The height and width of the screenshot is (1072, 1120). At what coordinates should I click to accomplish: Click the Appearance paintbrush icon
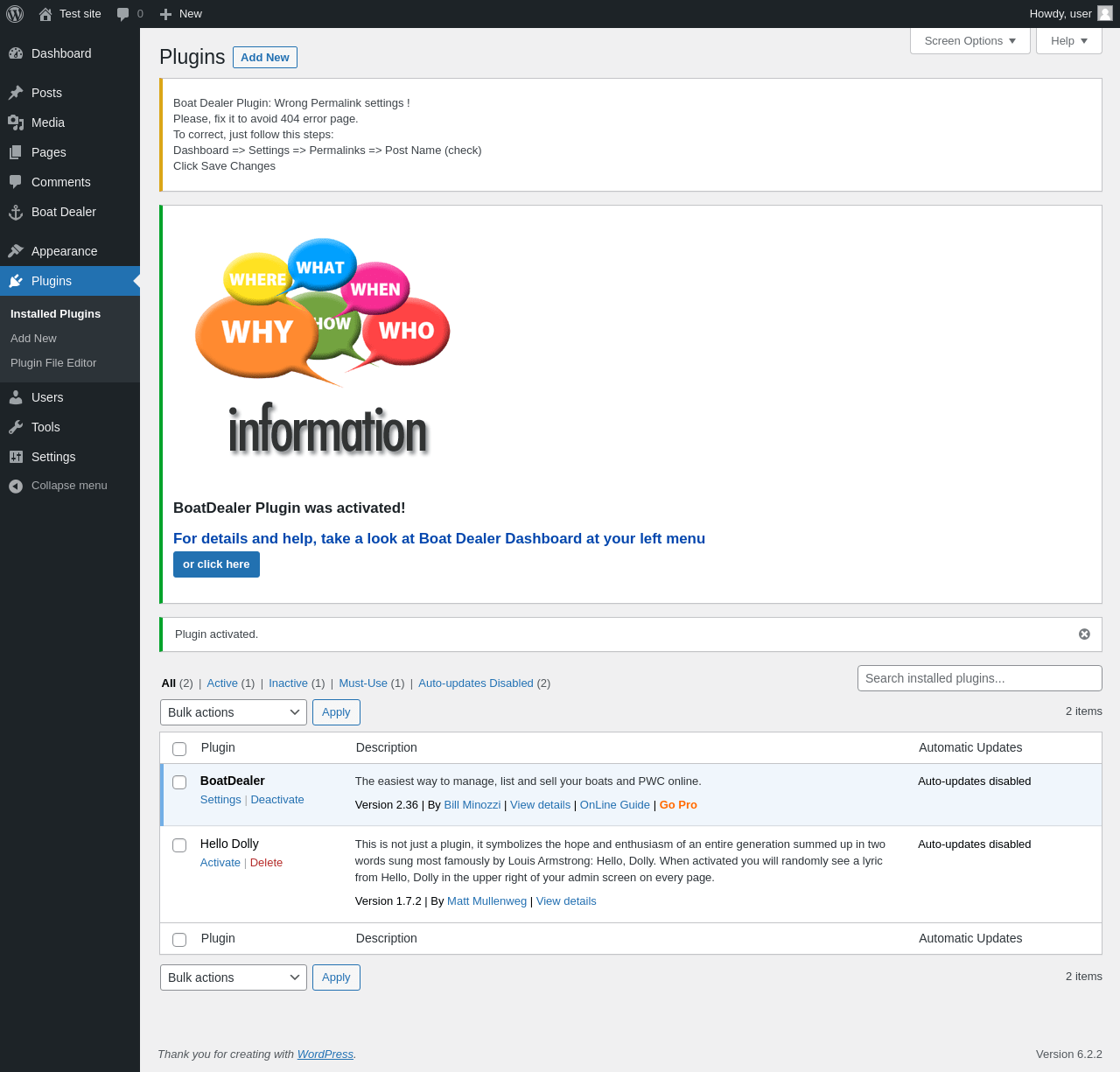(16, 251)
